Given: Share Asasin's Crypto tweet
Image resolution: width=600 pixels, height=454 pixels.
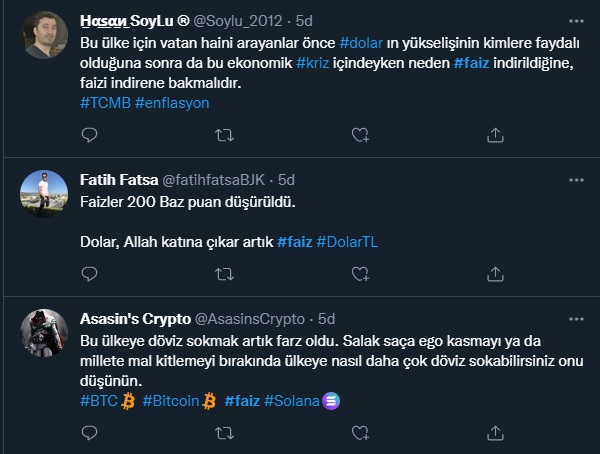Looking at the screenshot, I should coord(494,432).
